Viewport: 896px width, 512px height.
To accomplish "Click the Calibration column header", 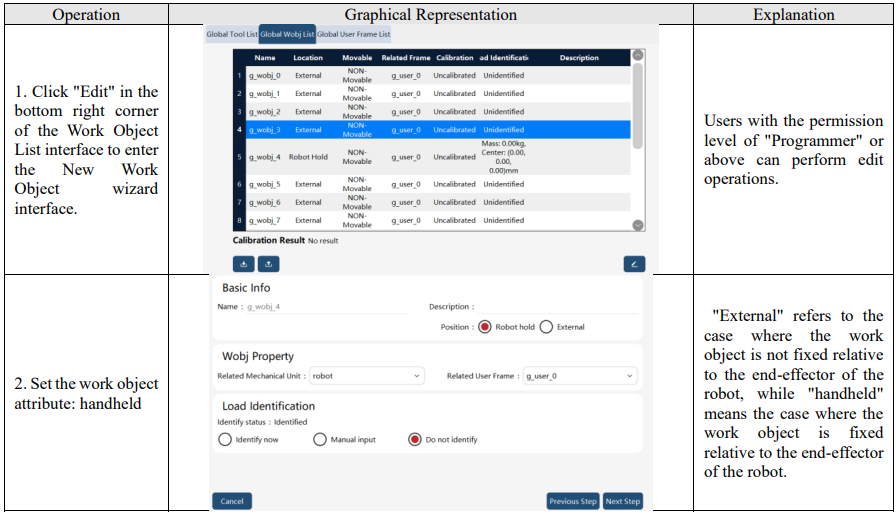I will click(x=454, y=58).
